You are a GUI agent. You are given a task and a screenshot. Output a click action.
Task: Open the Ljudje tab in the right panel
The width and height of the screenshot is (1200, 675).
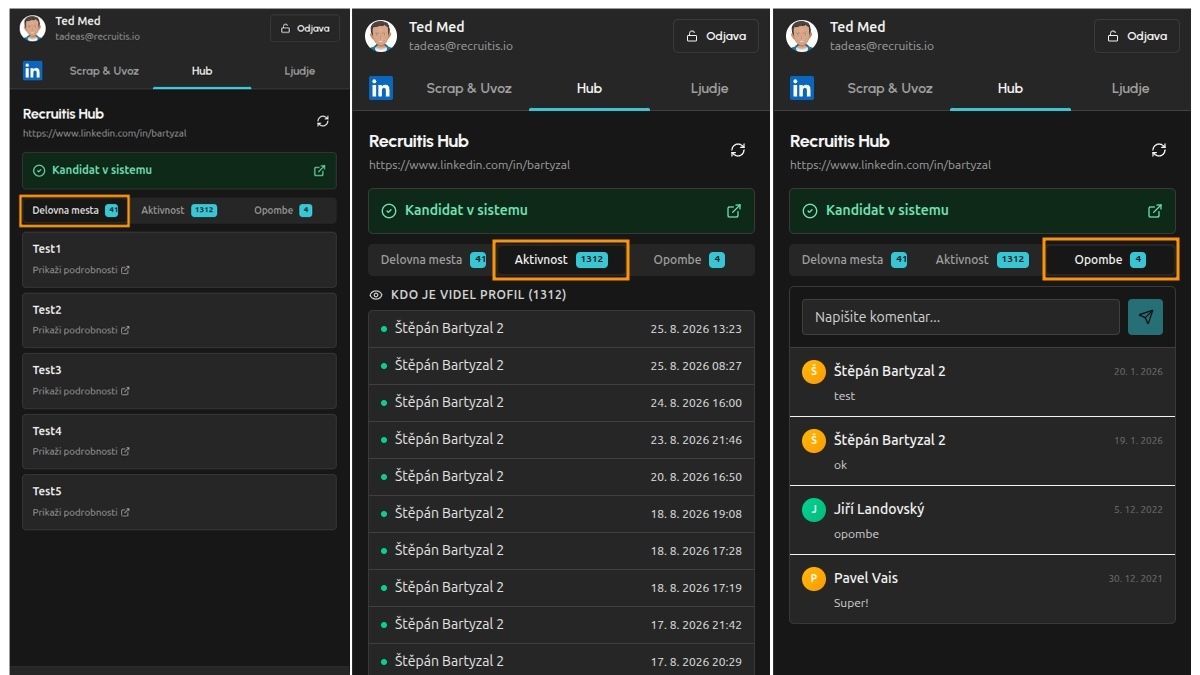click(x=1130, y=88)
